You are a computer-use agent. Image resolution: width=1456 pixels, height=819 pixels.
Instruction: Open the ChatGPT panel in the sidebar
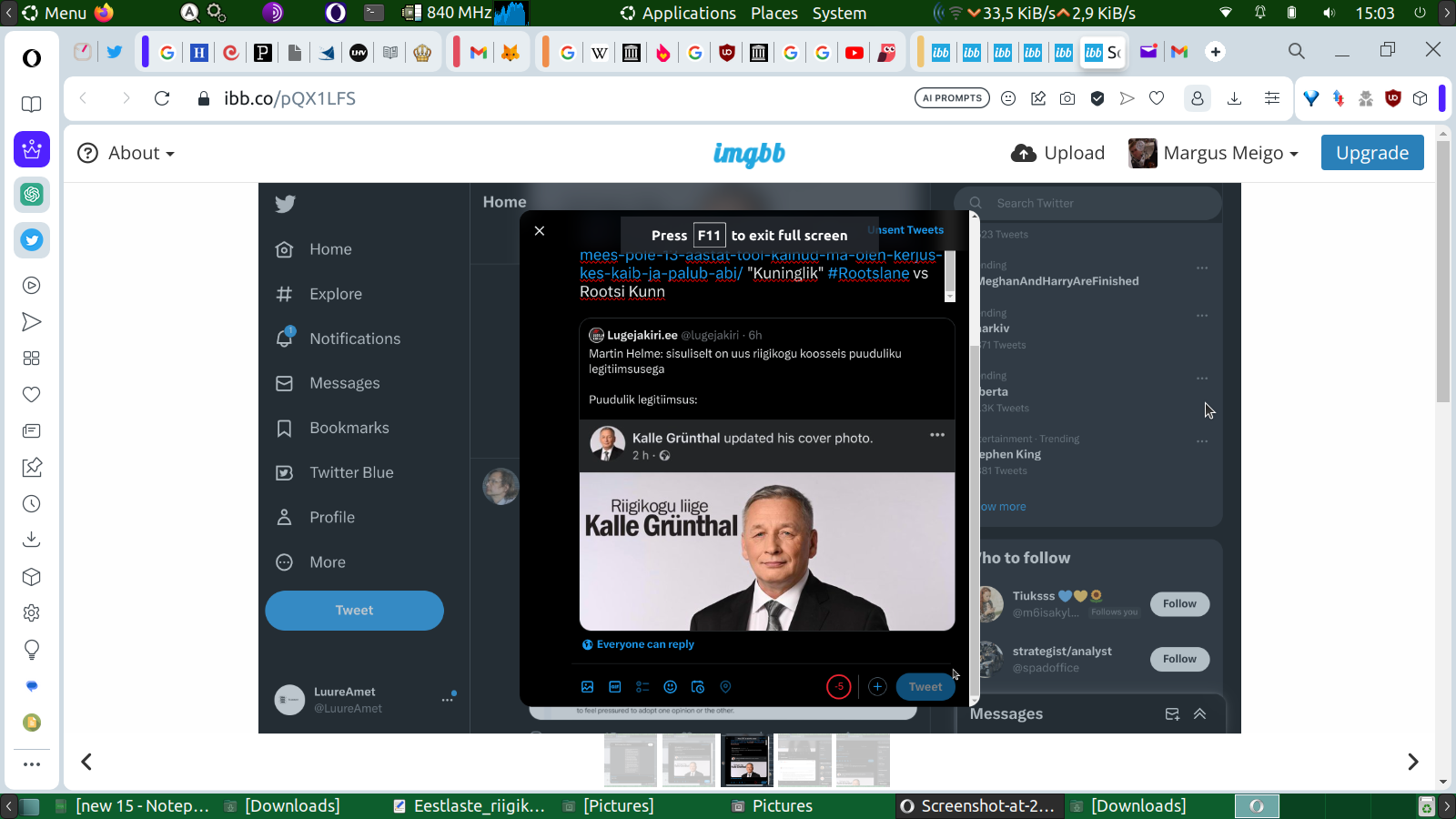click(32, 194)
